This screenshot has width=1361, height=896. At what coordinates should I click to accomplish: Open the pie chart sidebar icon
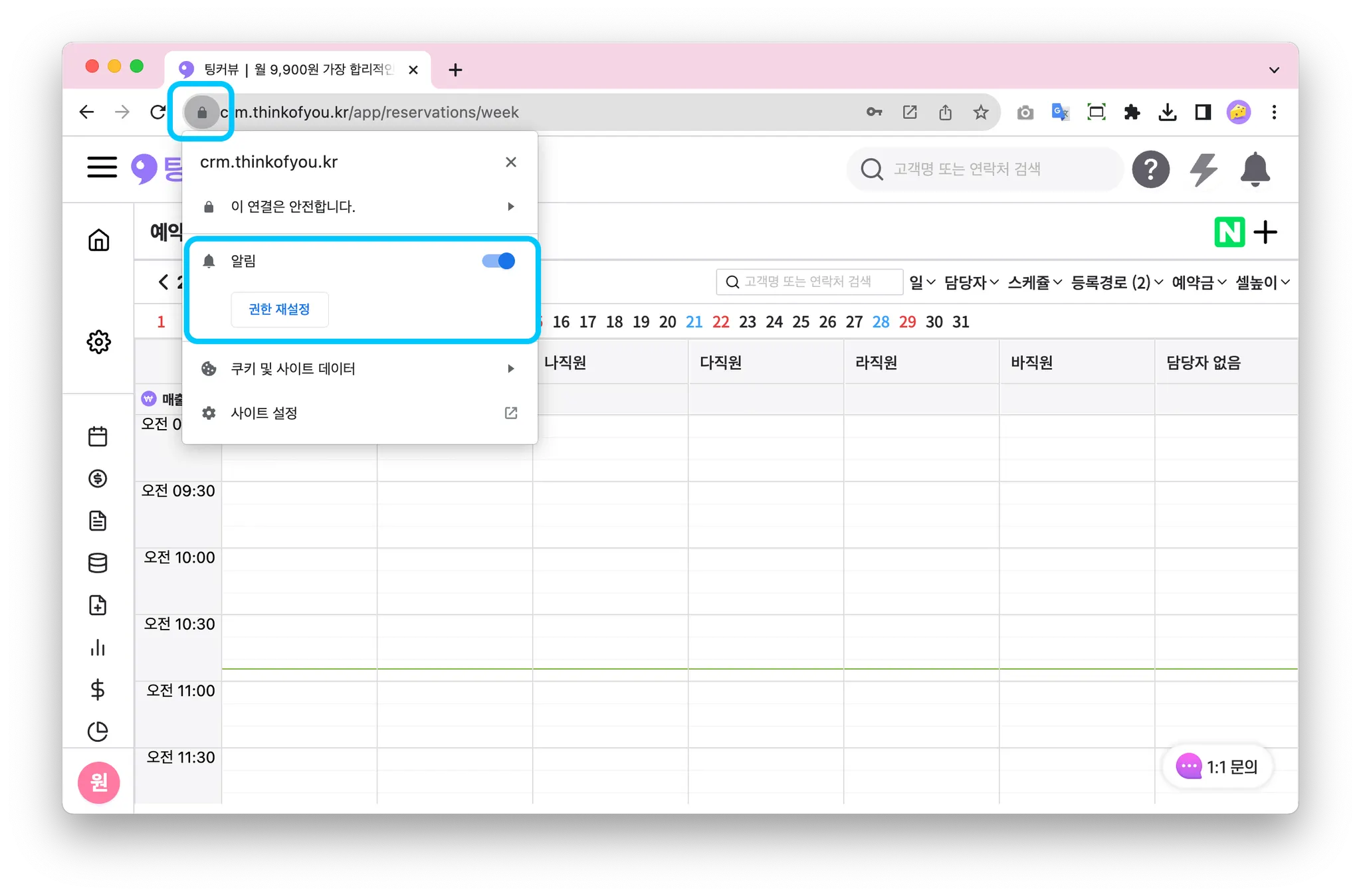pos(98,731)
